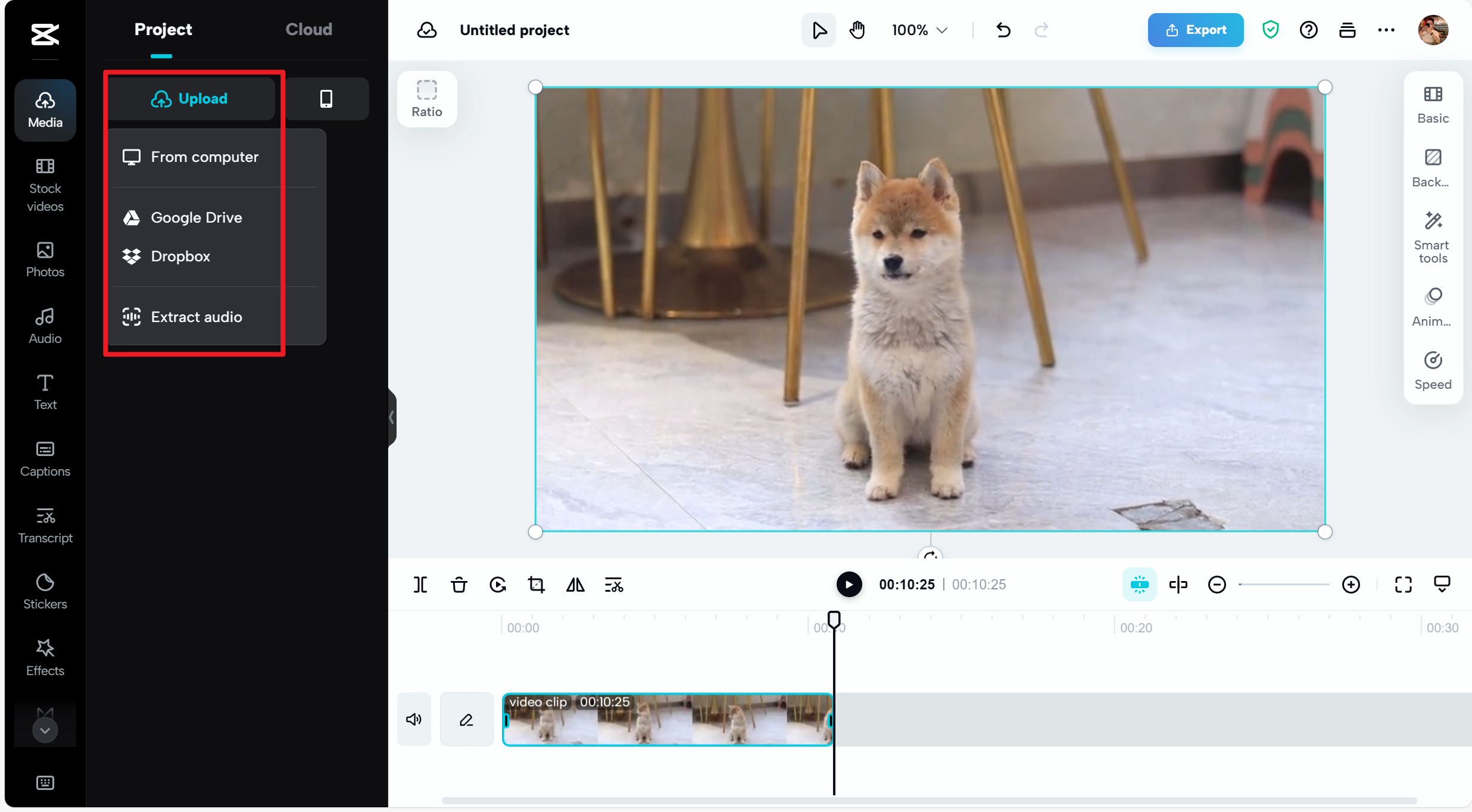Image resolution: width=1472 pixels, height=812 pixels.
Task: Click the Mirror/Flip tool icon
Action: pos(574,584)
